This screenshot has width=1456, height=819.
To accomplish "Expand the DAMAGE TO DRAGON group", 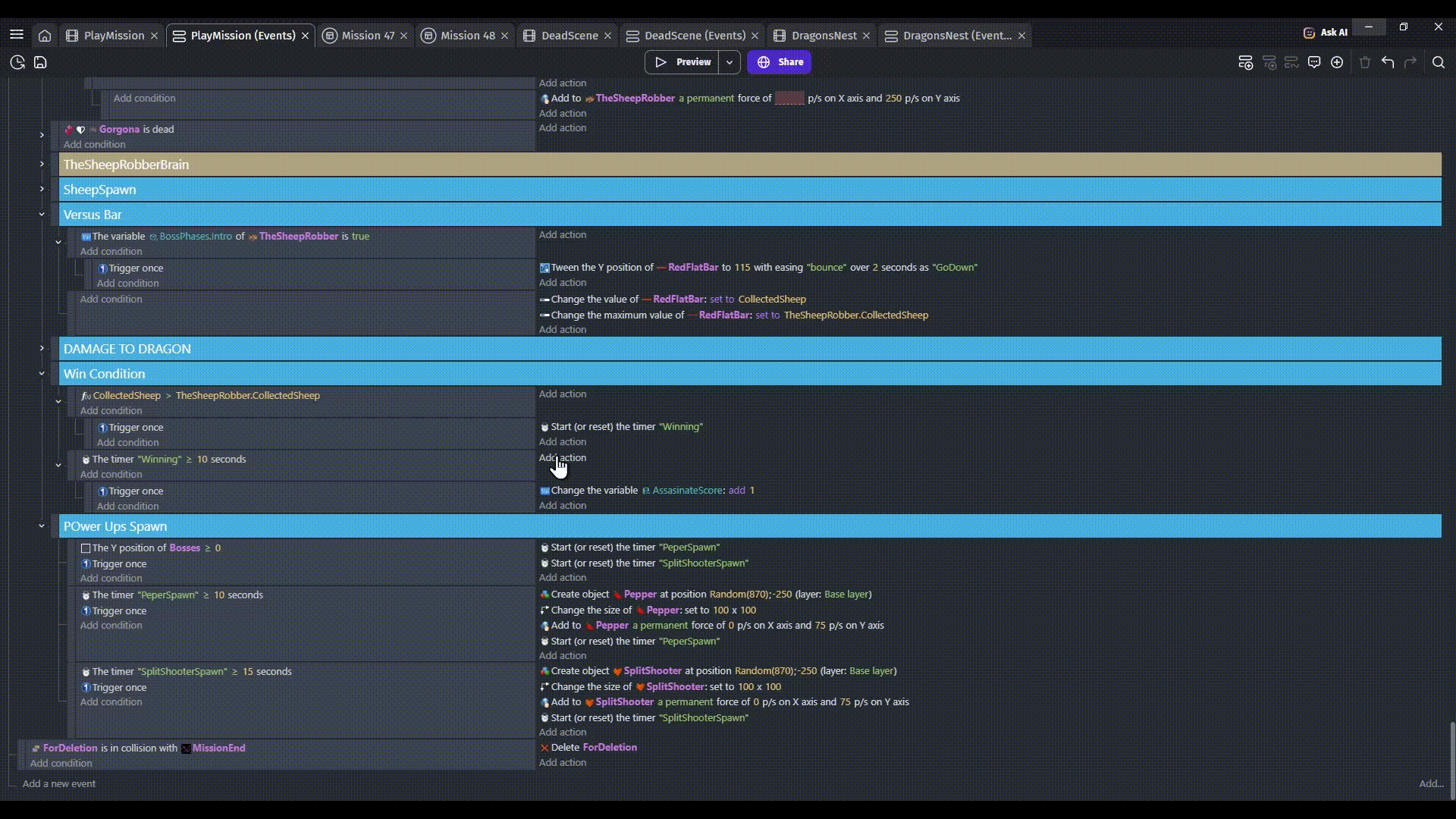I will [42, 349].
